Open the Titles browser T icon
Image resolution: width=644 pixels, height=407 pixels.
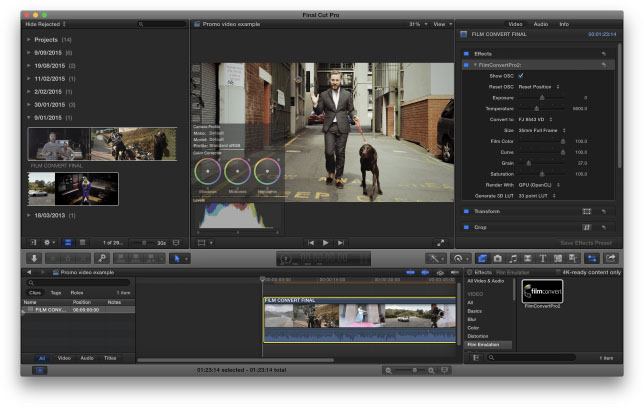[x=543, y=259]
